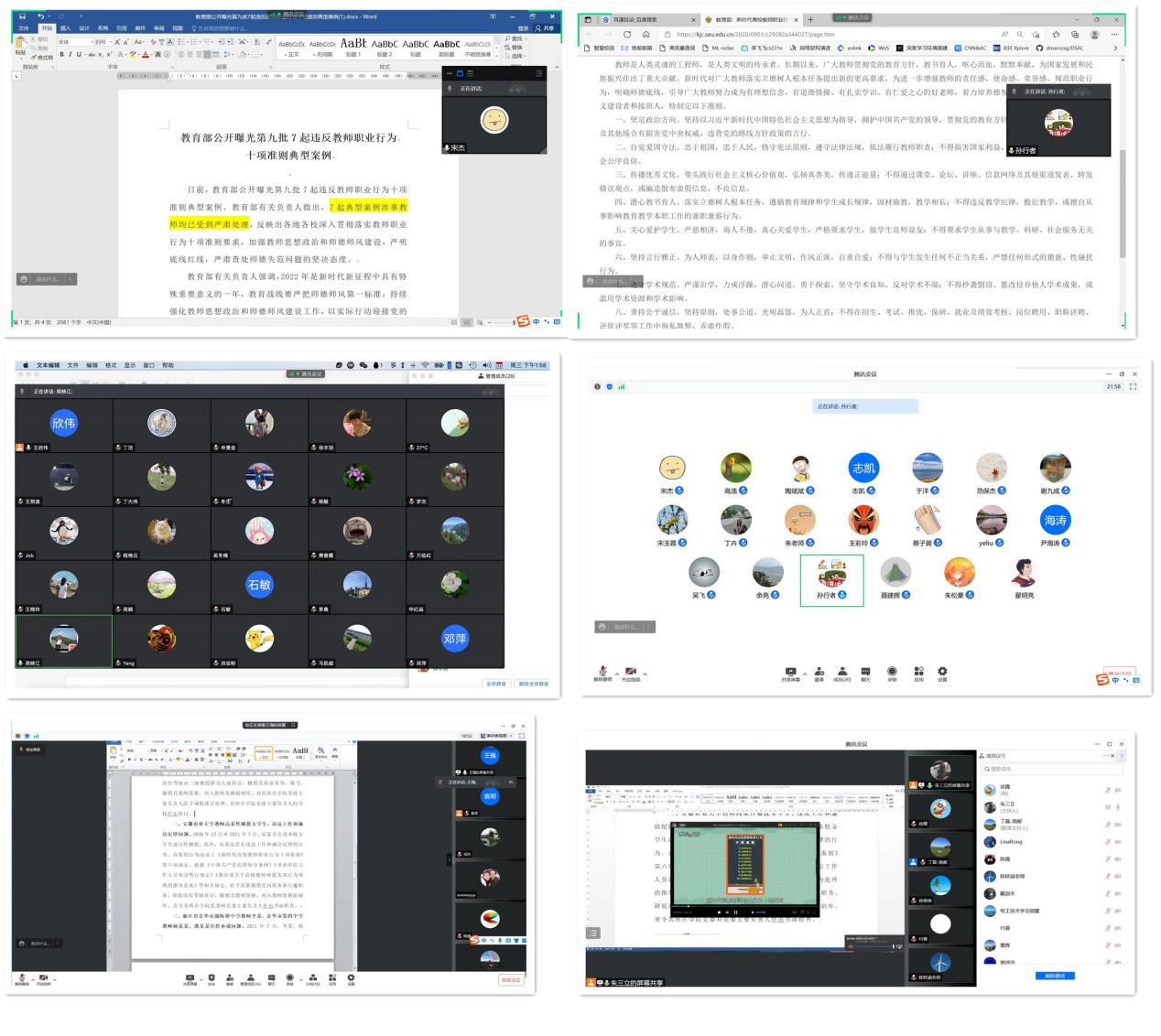Image resolution: width=1161 pixels, height=1036 pixels.
Task: Click the Share Screen icon in meeting toolbar
Action: pos(790,673)
